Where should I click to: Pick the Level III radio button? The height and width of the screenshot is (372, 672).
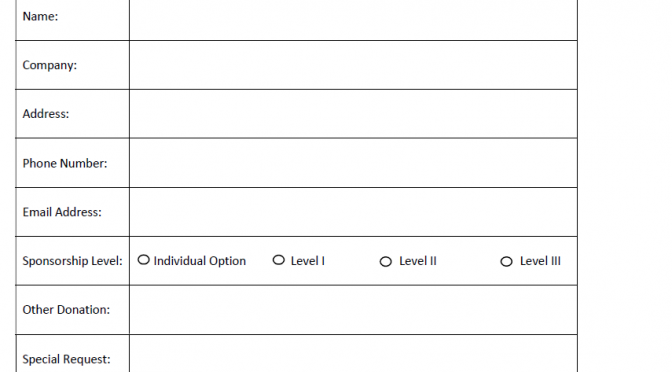pyautogui.click(x=507, y=261)
